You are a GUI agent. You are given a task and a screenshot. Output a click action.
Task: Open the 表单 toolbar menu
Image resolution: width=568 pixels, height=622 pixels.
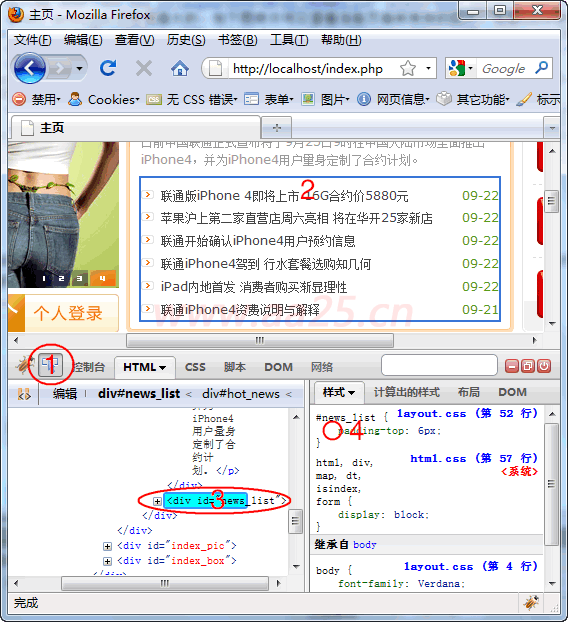(x=269, y=99)
